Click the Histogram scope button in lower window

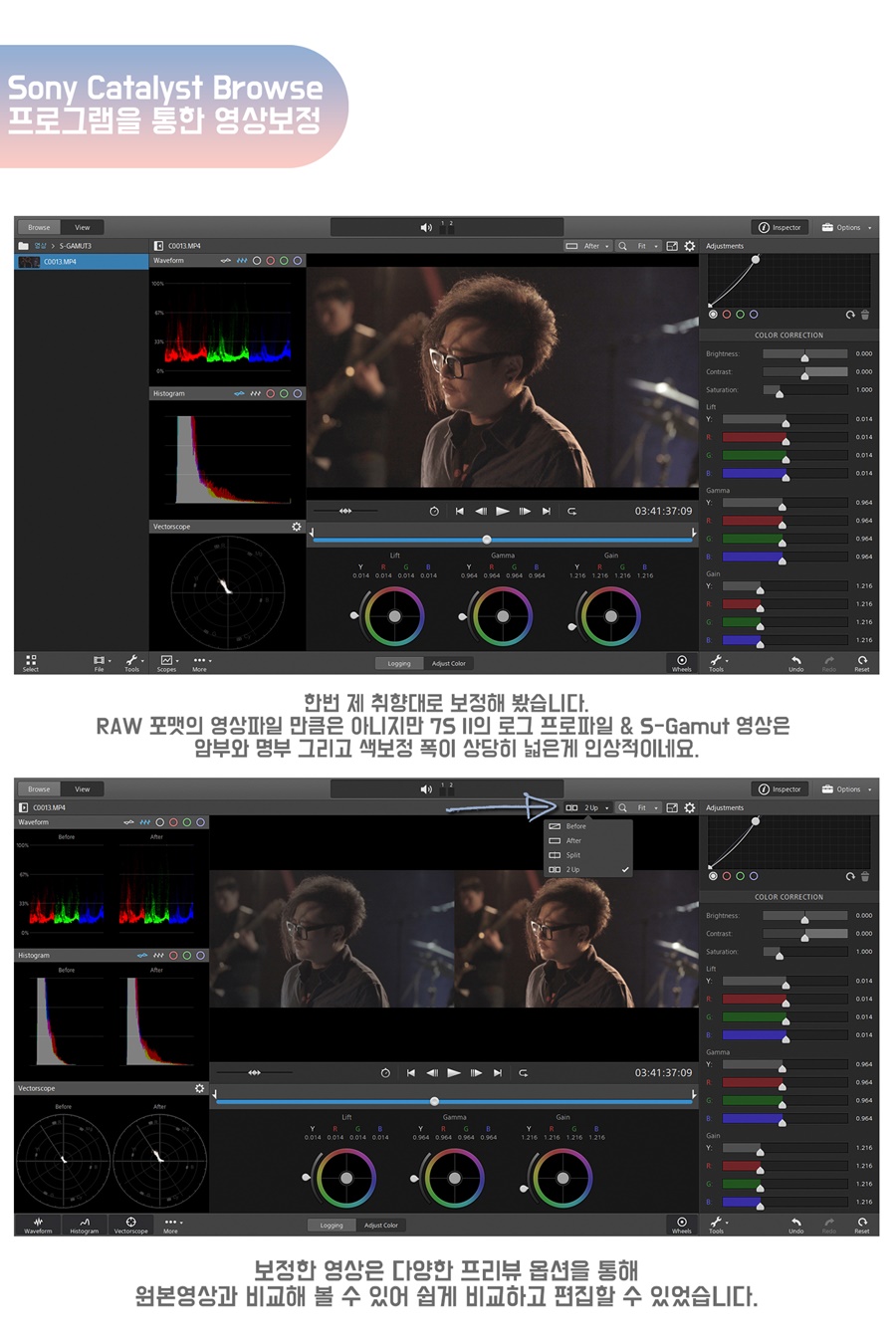click(x=84, y=1226)
